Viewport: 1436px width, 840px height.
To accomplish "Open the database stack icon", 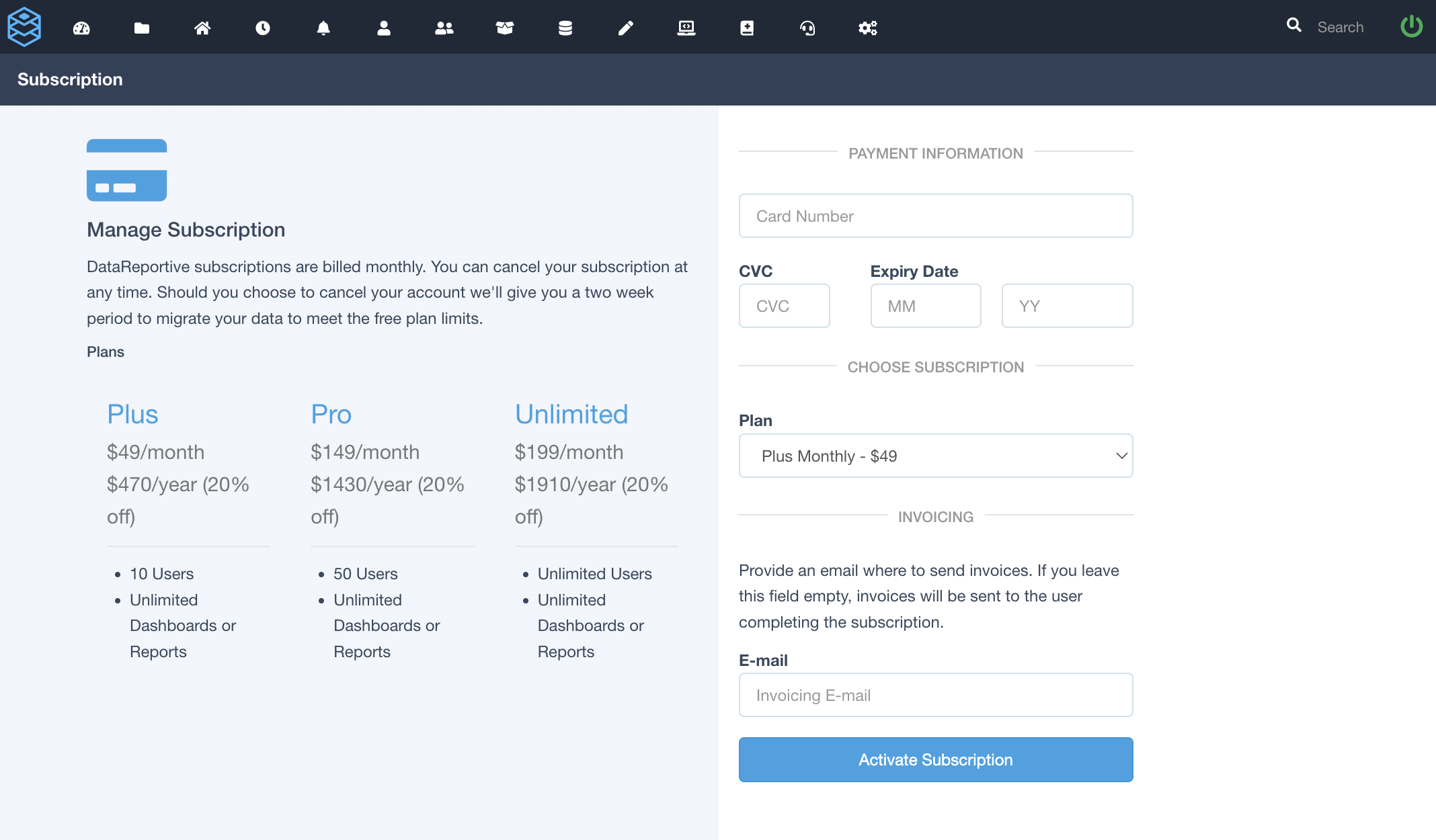I will pyautogui.click(x=565, y=28).
